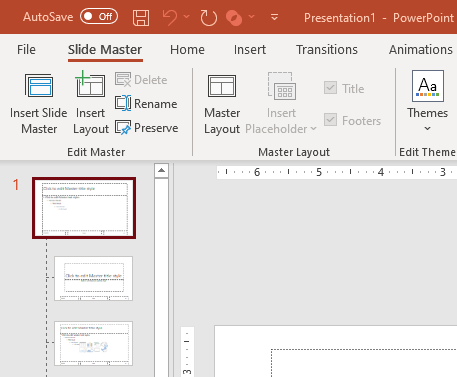Click the Redo/Repeat arrow icon
The image size is (457, 377).
209,17
